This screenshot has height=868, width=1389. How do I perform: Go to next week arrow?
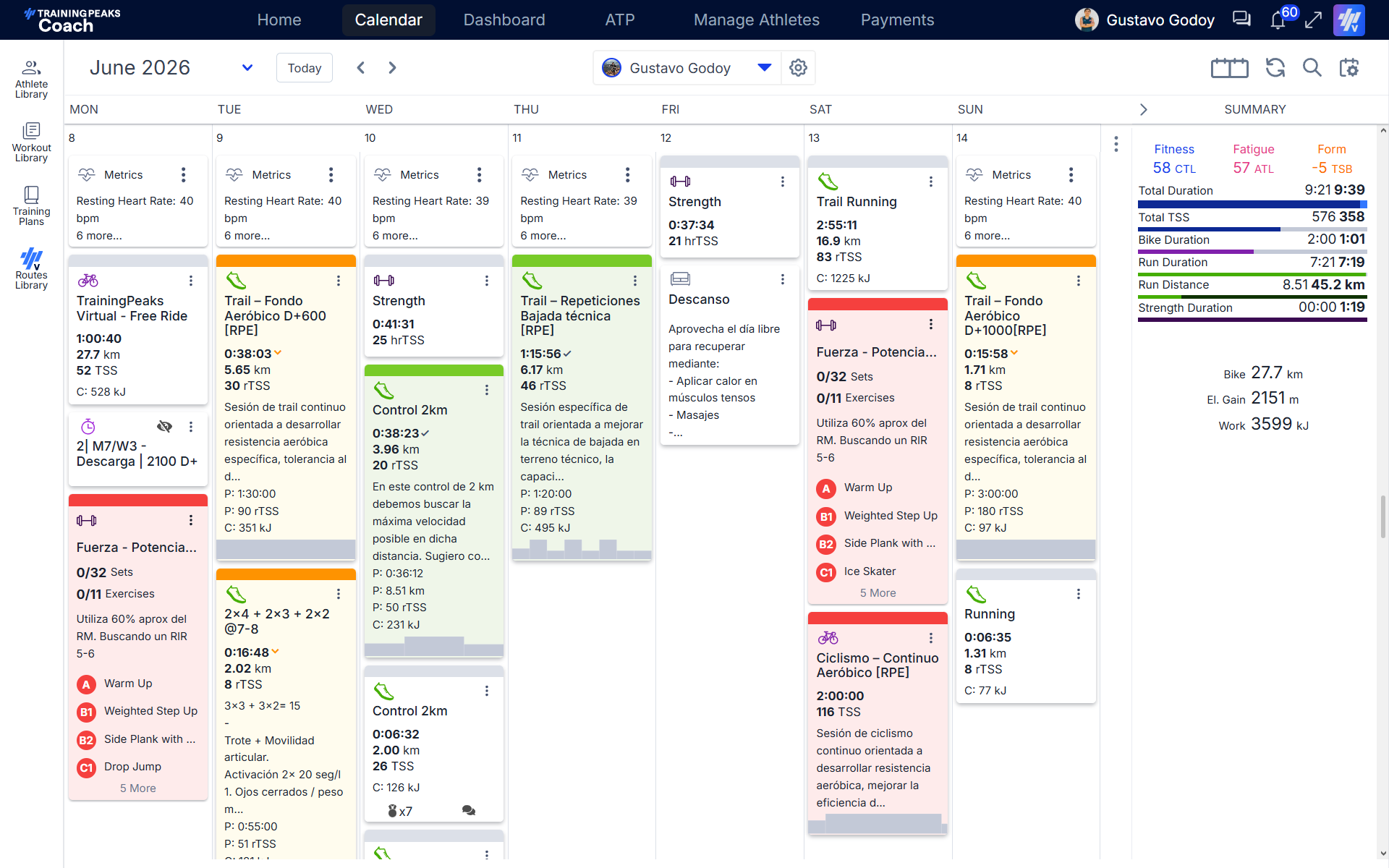click(392, 68)
